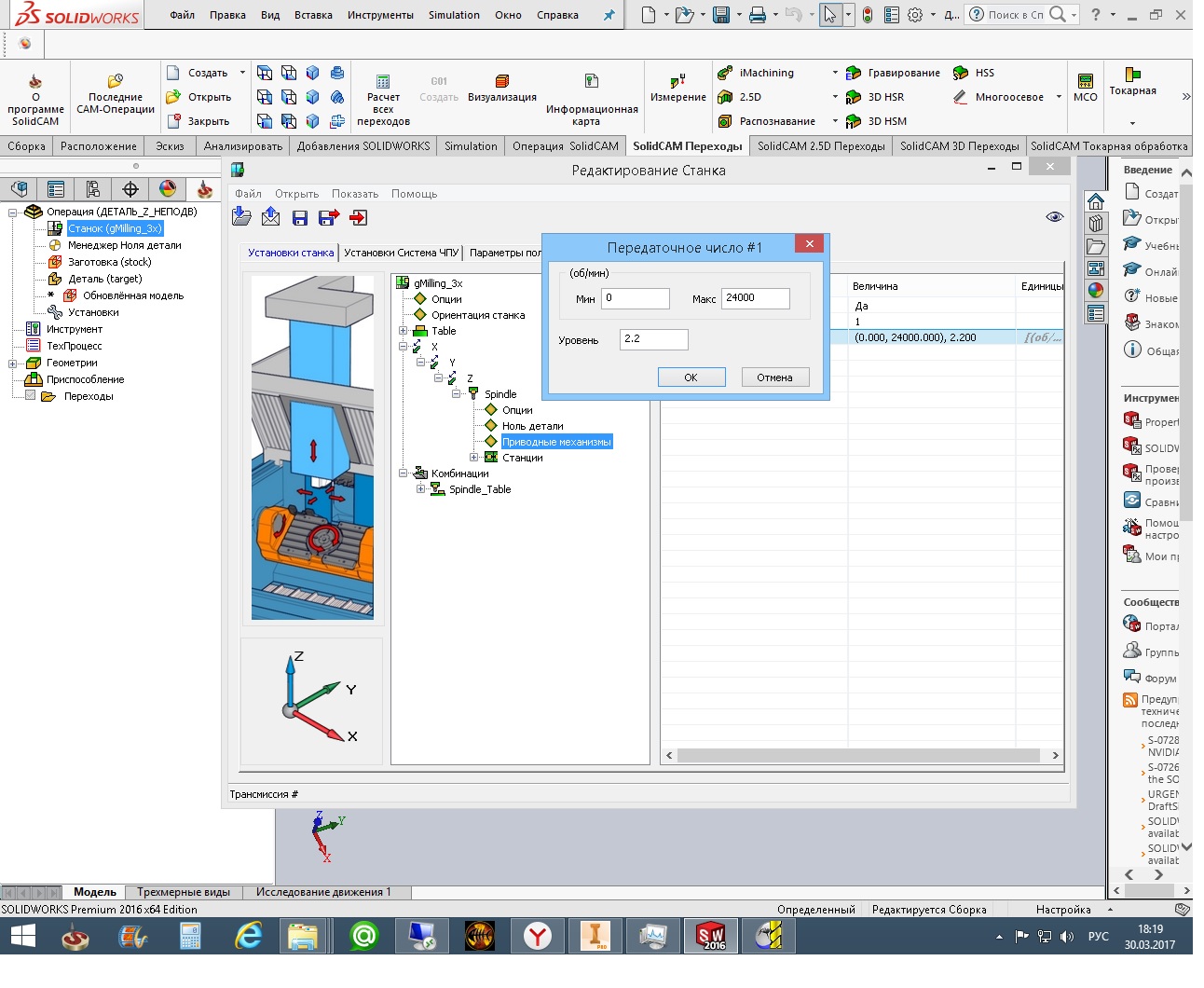Open the DisplayManager appearance tab
This screenshot has height=988, width=1204.
click(168, 189)
